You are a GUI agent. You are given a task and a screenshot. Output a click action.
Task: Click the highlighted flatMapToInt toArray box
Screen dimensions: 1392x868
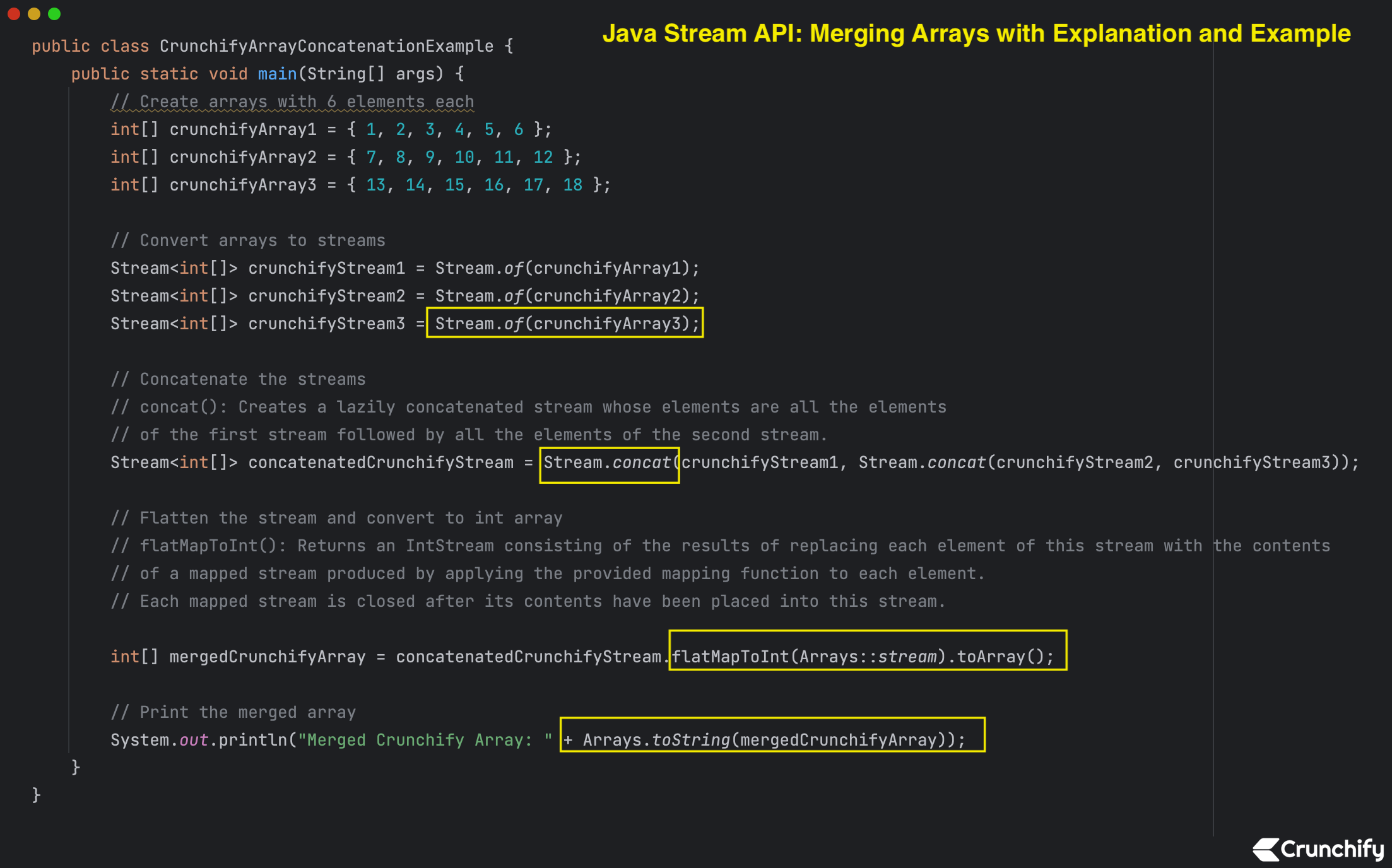pyautogui.click(x=866, y=655)
